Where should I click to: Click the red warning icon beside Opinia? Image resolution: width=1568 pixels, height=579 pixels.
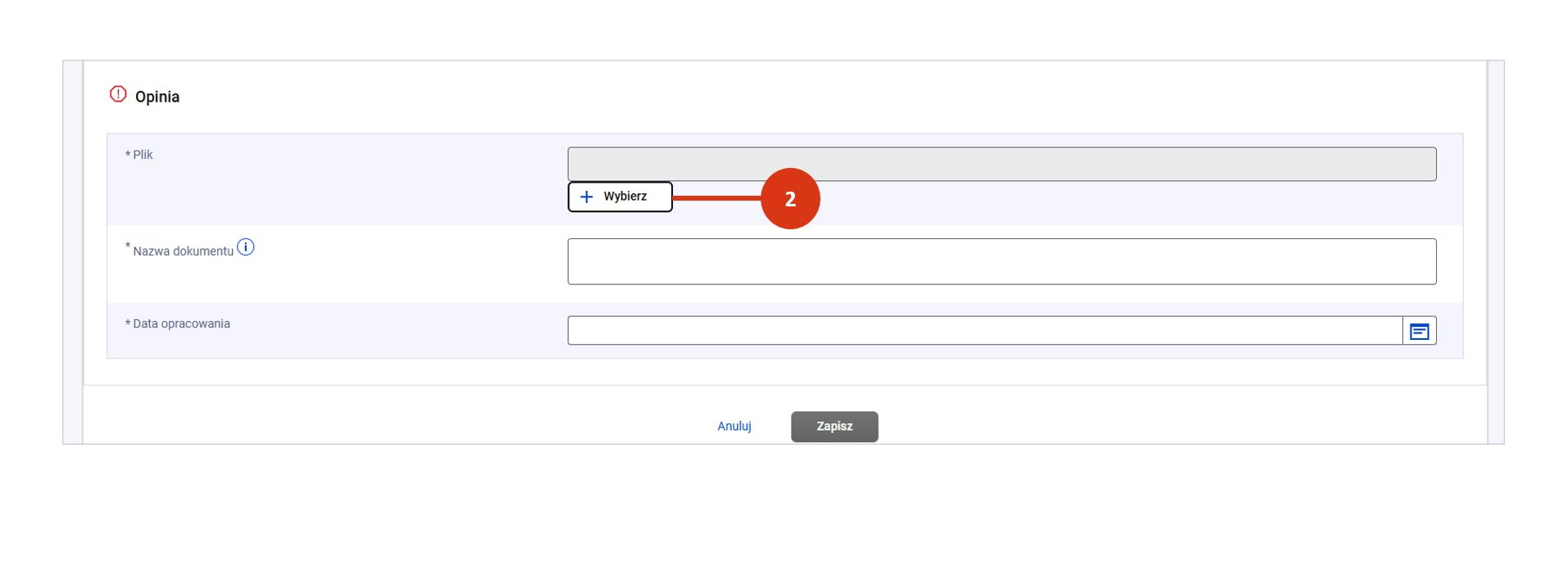click(x=118, y=94)
